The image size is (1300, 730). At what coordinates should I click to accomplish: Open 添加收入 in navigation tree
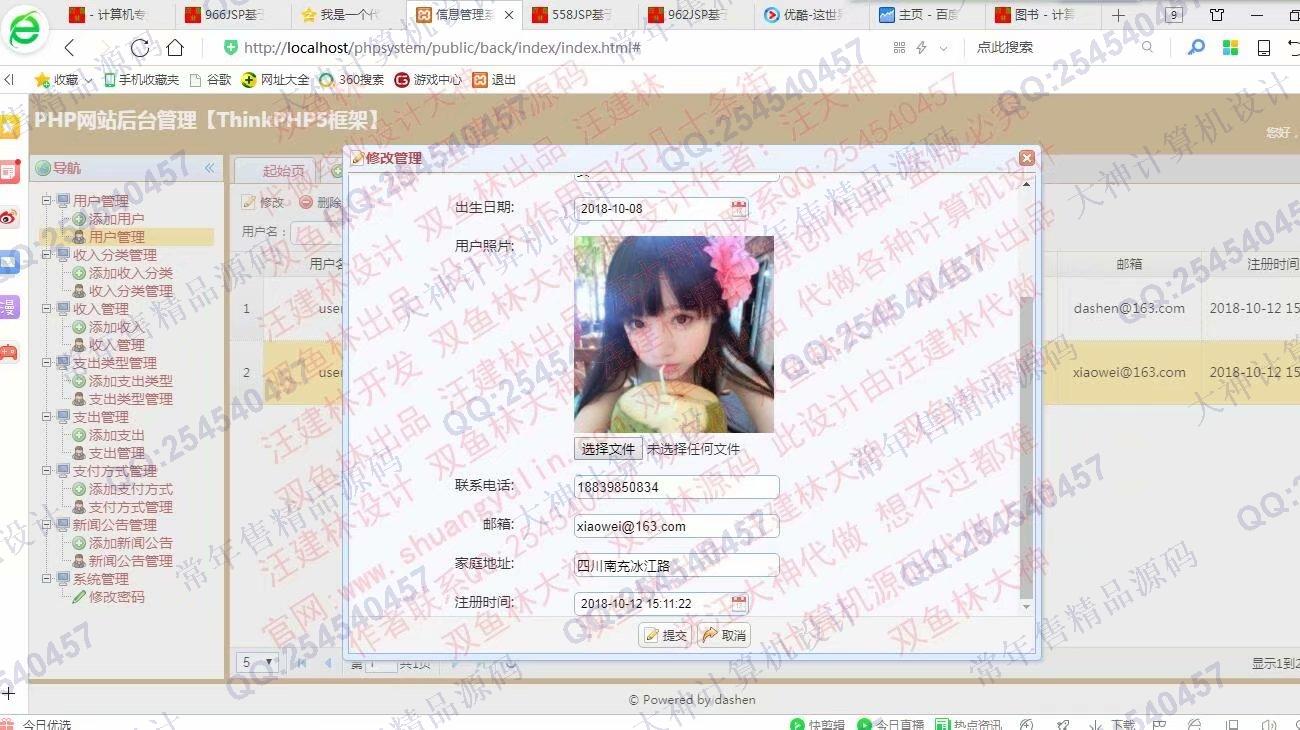116,327
